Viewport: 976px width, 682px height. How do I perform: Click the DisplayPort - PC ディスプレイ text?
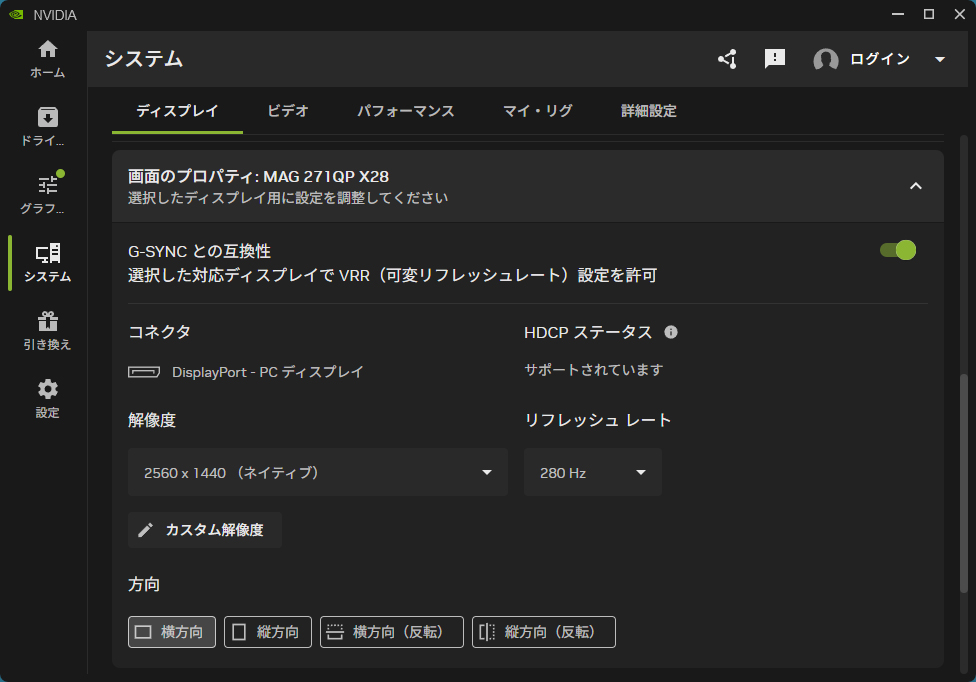pos(268,372)
